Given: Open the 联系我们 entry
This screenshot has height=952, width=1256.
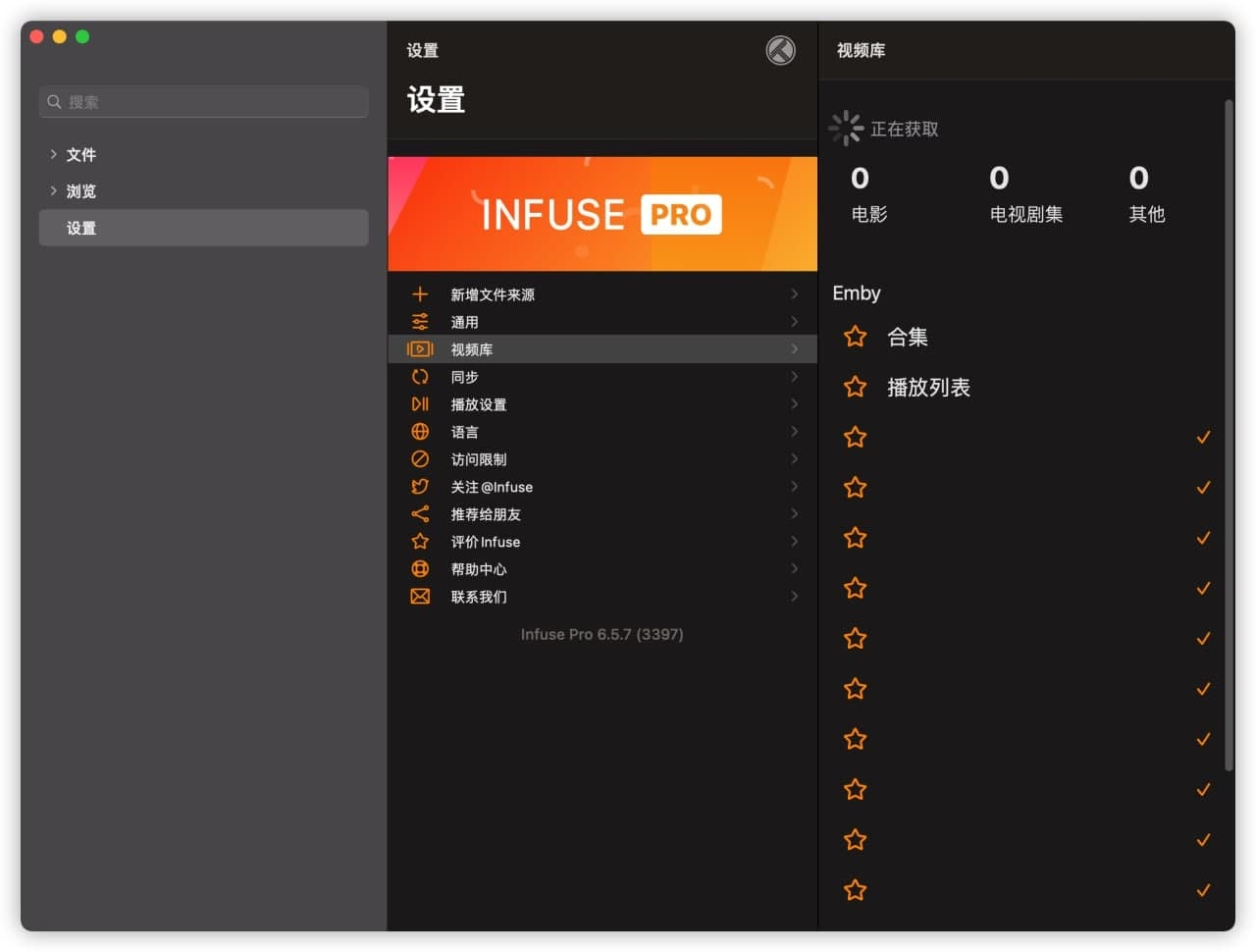Looking at the screenshot, I should coord(602,597).
